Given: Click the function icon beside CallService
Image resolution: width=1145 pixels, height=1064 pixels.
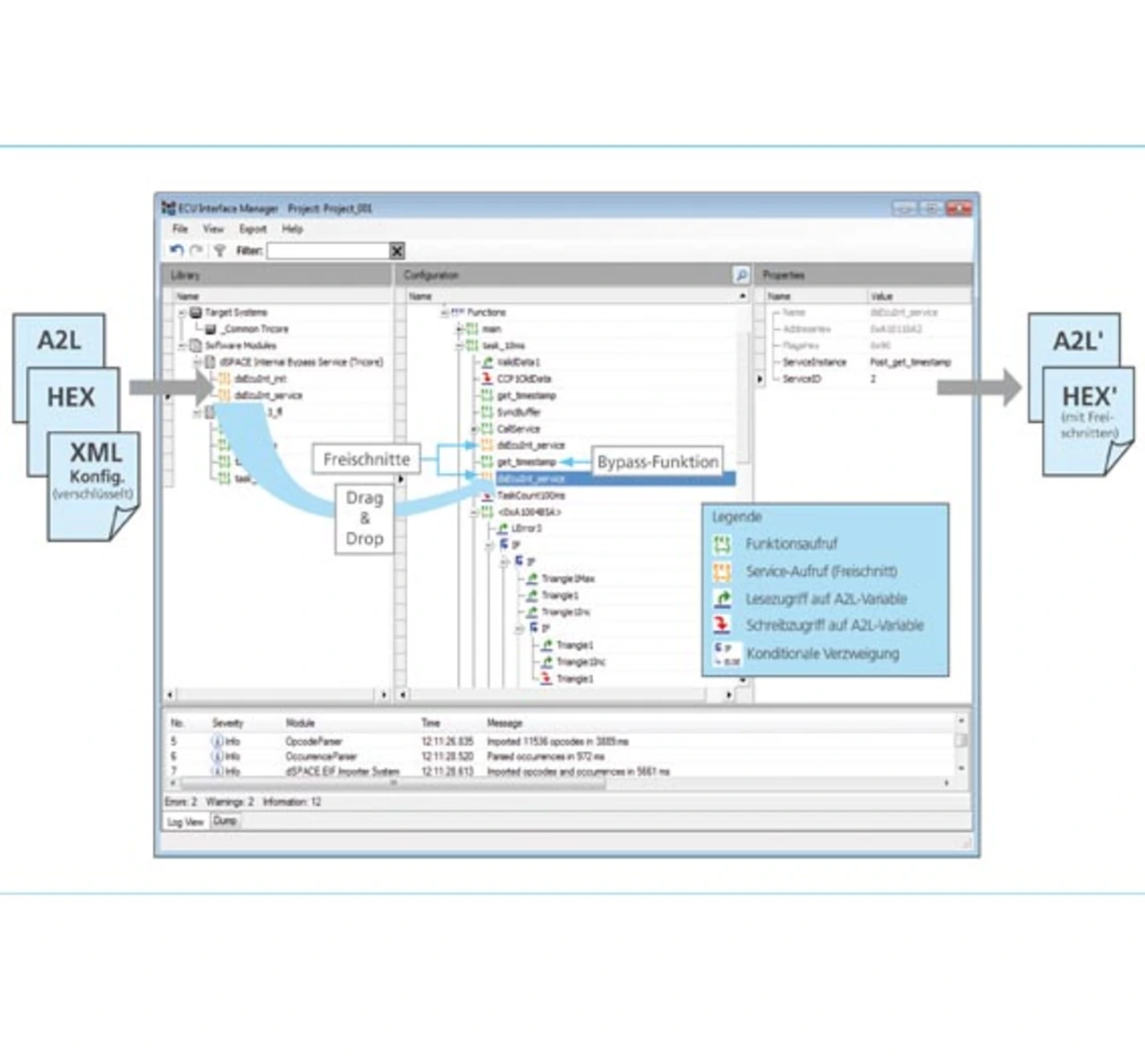Looking at the screenshot, I should point(487,429).
